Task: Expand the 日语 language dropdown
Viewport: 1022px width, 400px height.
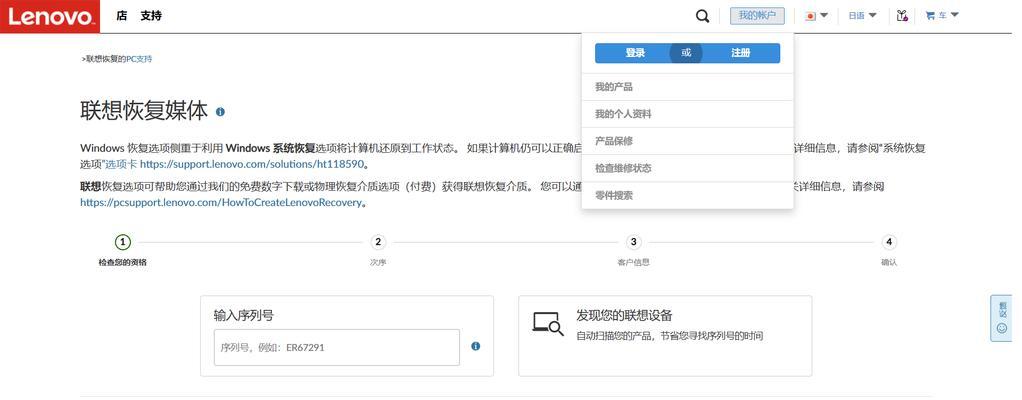Action: point(862,16)
